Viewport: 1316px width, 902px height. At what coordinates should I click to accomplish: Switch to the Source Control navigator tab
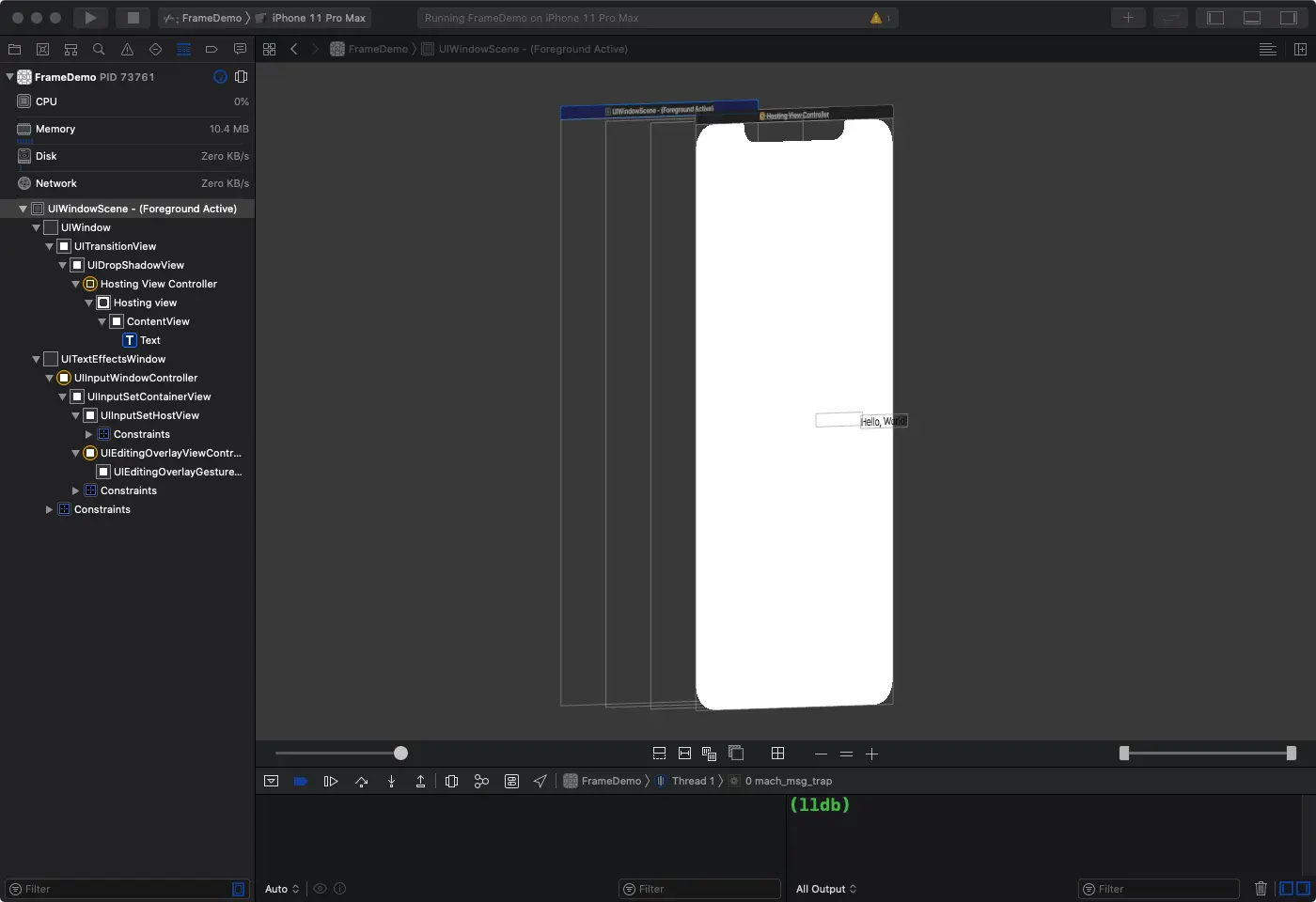(x=42, y=49)
